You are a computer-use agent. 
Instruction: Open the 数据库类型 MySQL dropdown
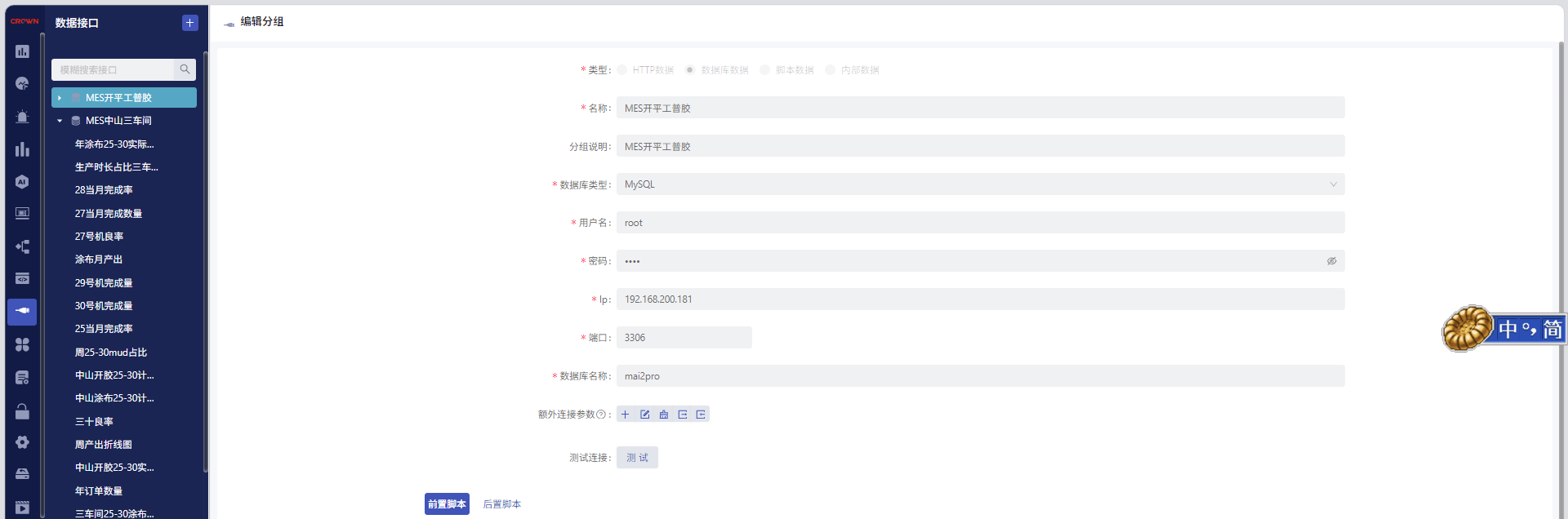(x=980, y=184)
